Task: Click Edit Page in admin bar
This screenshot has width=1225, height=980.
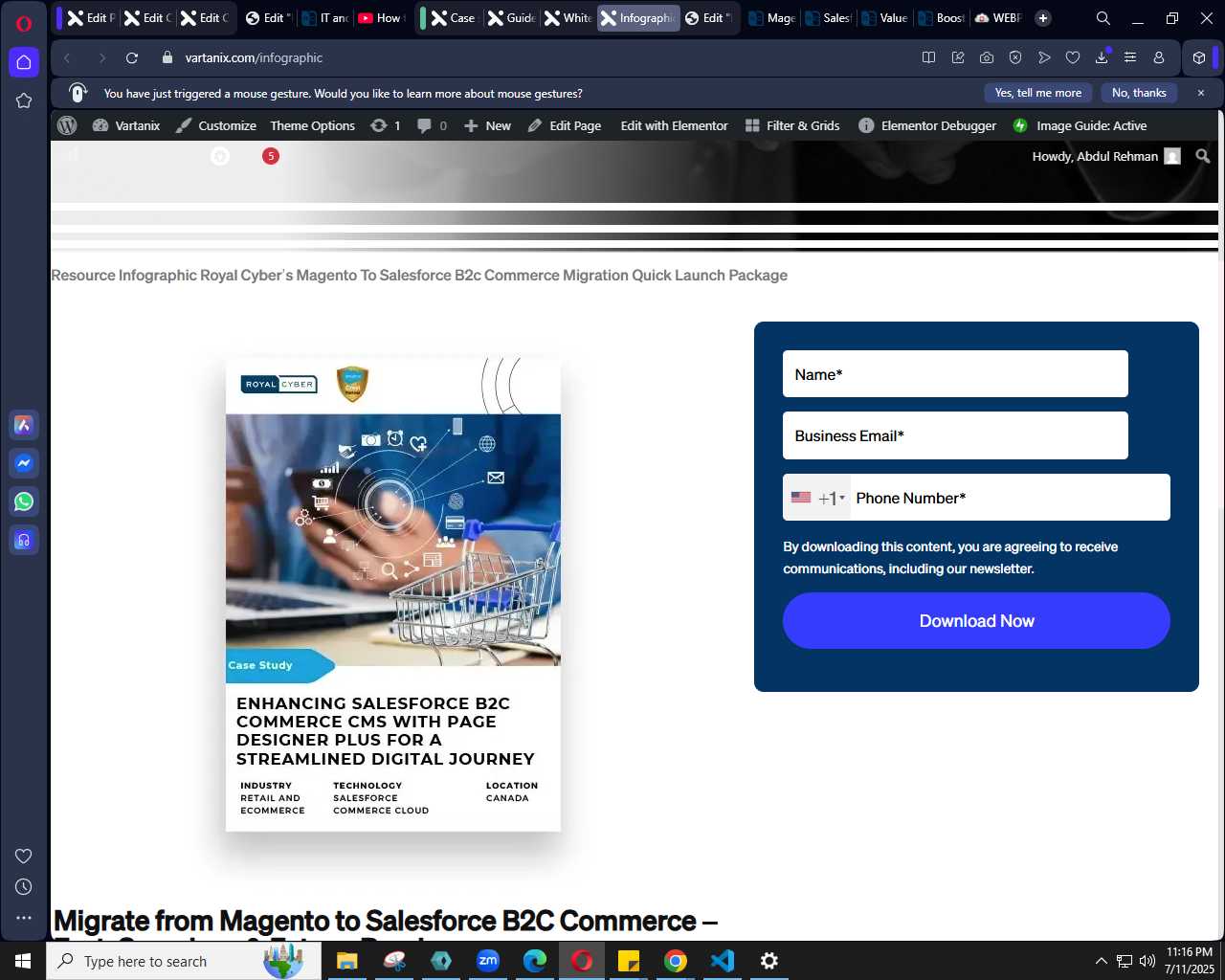Action: [x=565, y=125]
